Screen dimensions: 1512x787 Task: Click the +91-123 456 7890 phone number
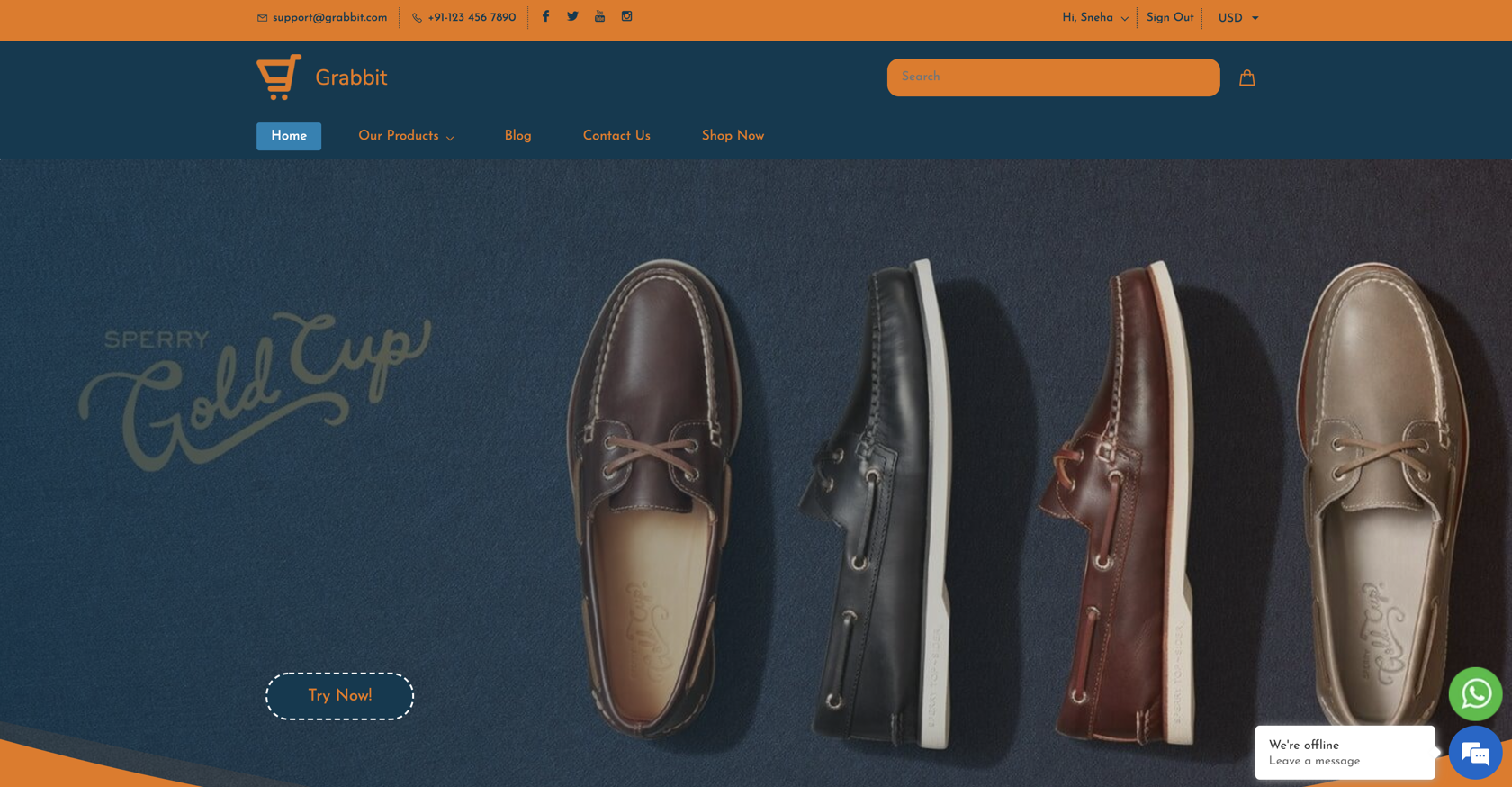472,18
